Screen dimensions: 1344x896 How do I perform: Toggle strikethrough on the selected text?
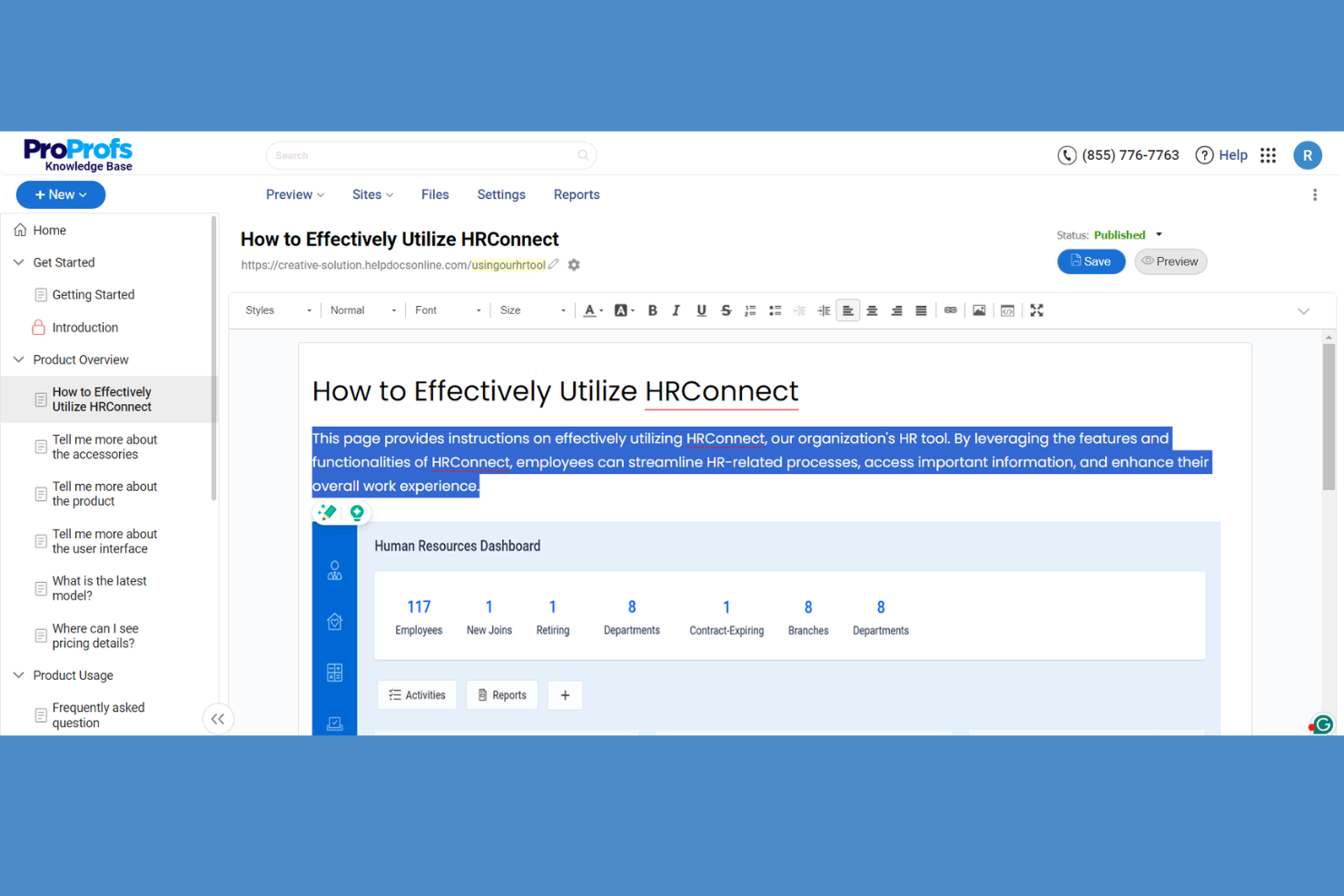[726, 310]
